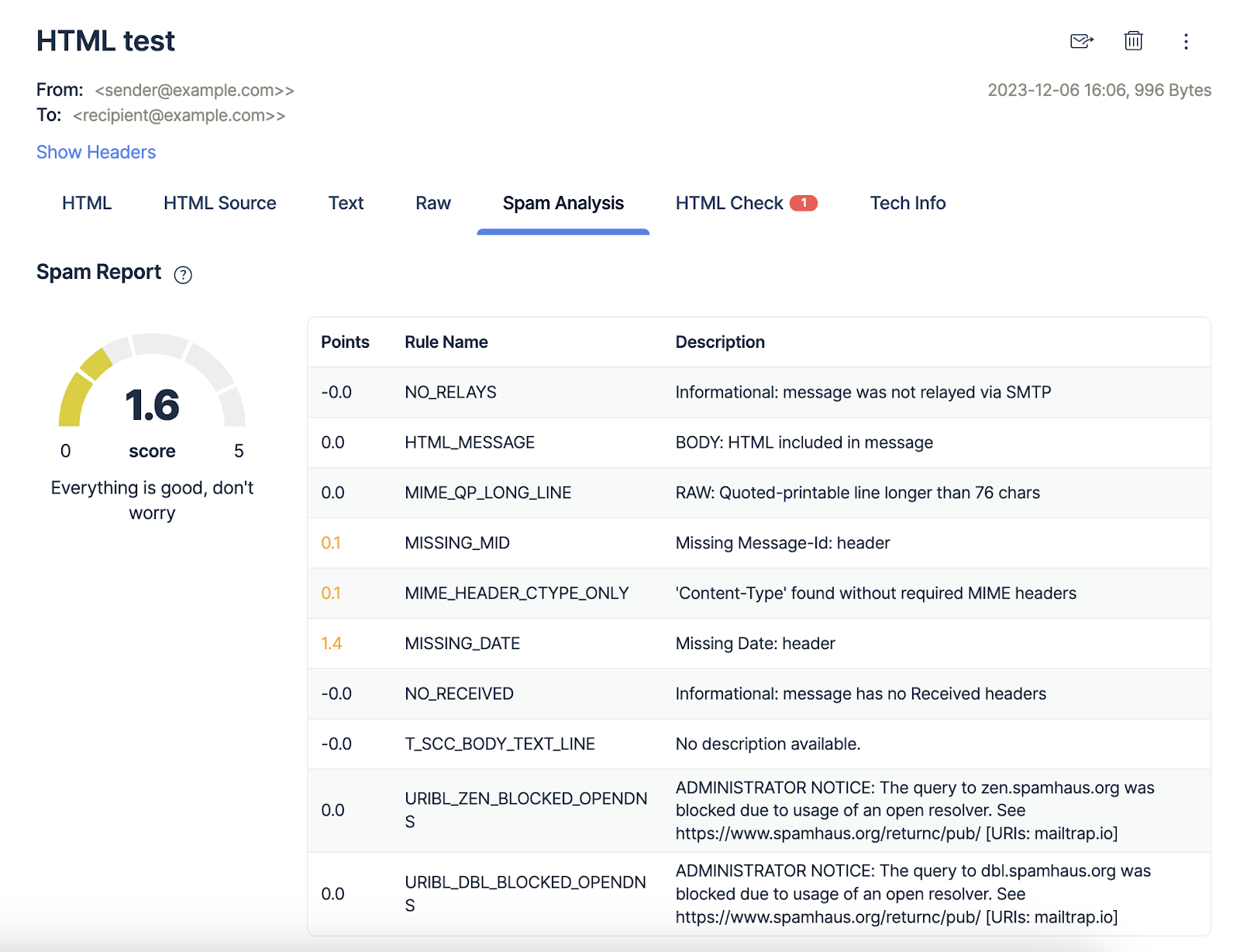Open the three-dot more options menu

click(x=1186, y=41)
